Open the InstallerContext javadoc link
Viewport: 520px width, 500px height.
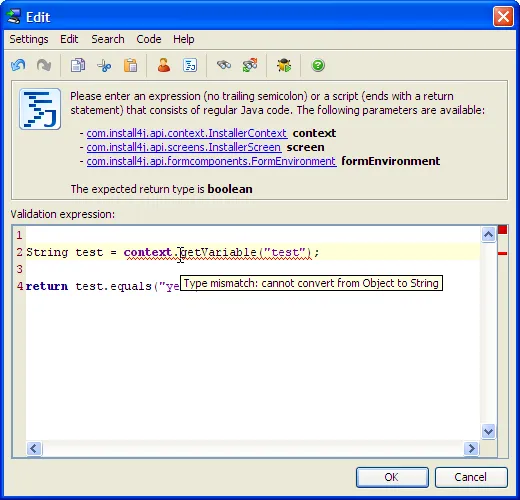click(x=187, y=133)
